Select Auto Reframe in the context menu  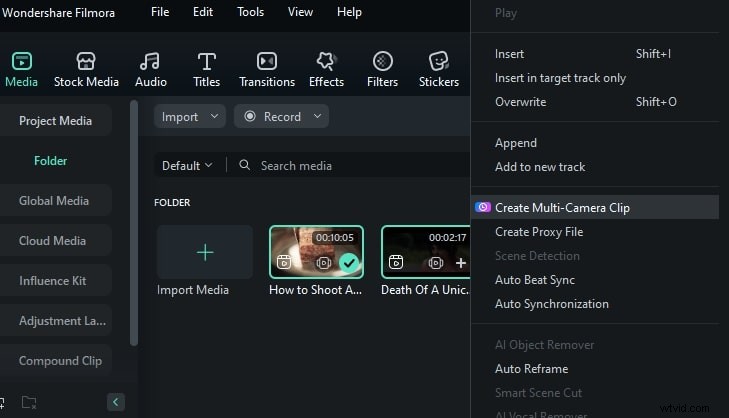tap(595, 369)
